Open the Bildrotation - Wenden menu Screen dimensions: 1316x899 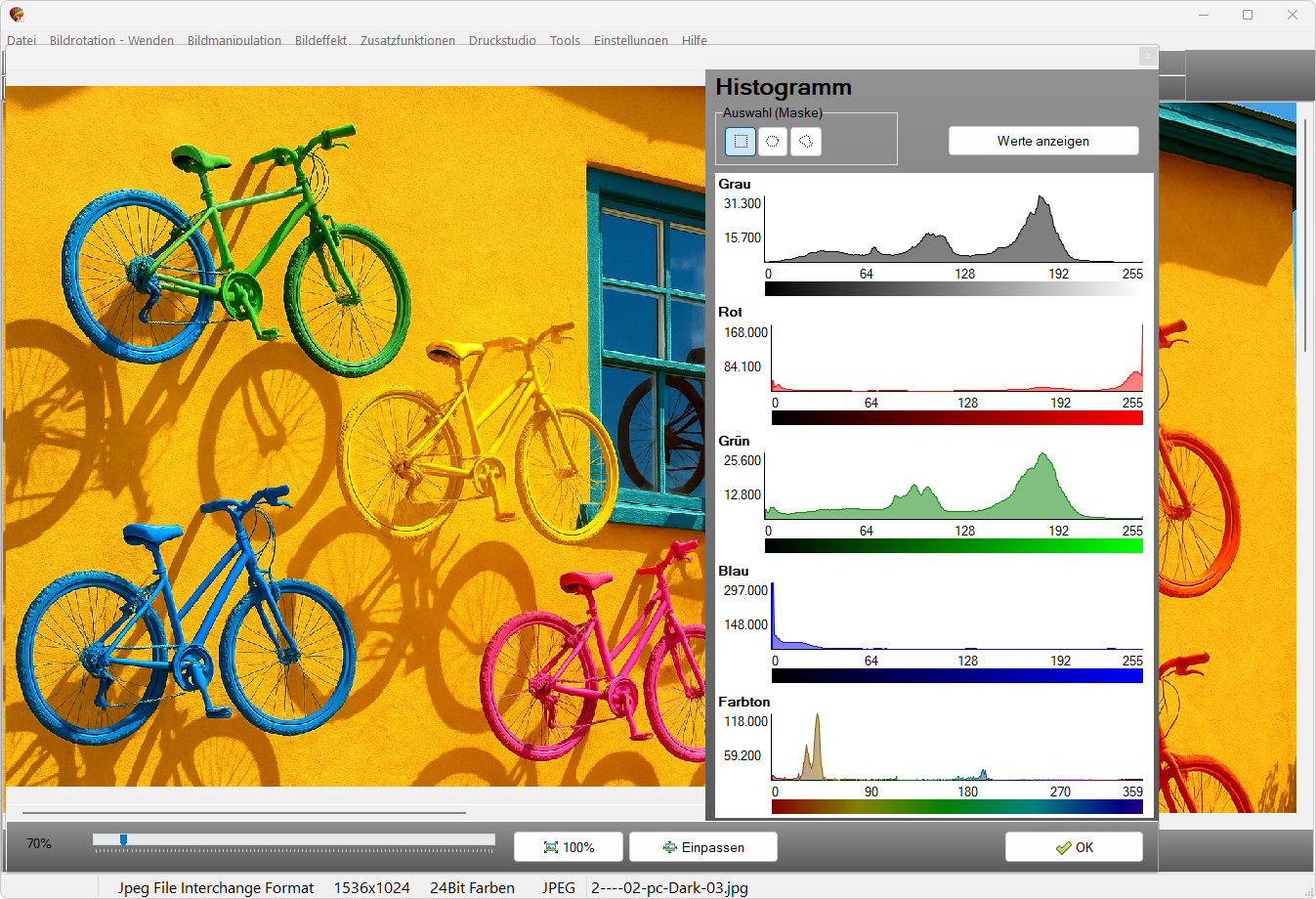pyautogui.click(x=111, y=40)
